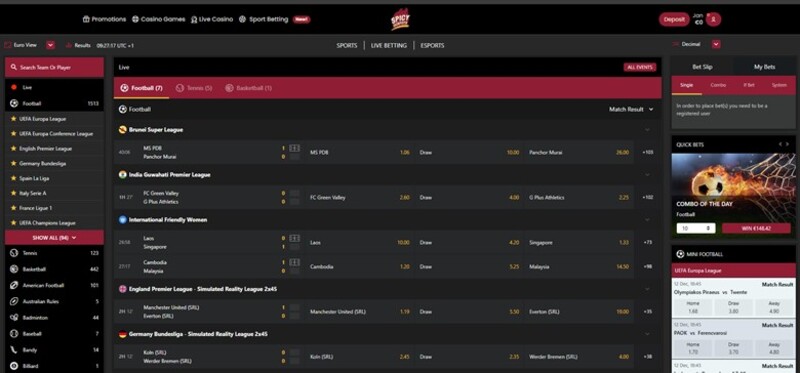Click the ALL EVENTS button
The height and width of the screenshot is (373, 800).
640,67
